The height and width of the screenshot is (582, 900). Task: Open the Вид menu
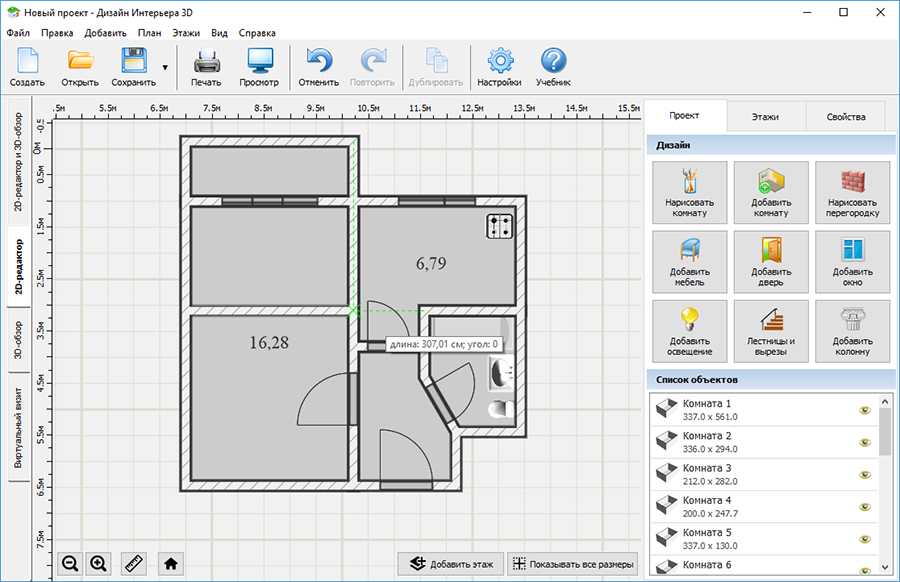coord(219,33)
